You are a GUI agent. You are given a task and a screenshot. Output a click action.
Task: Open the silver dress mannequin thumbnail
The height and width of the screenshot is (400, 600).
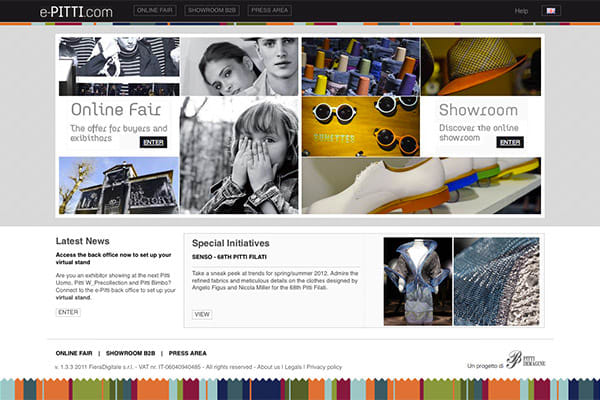[x=416, y=281]
